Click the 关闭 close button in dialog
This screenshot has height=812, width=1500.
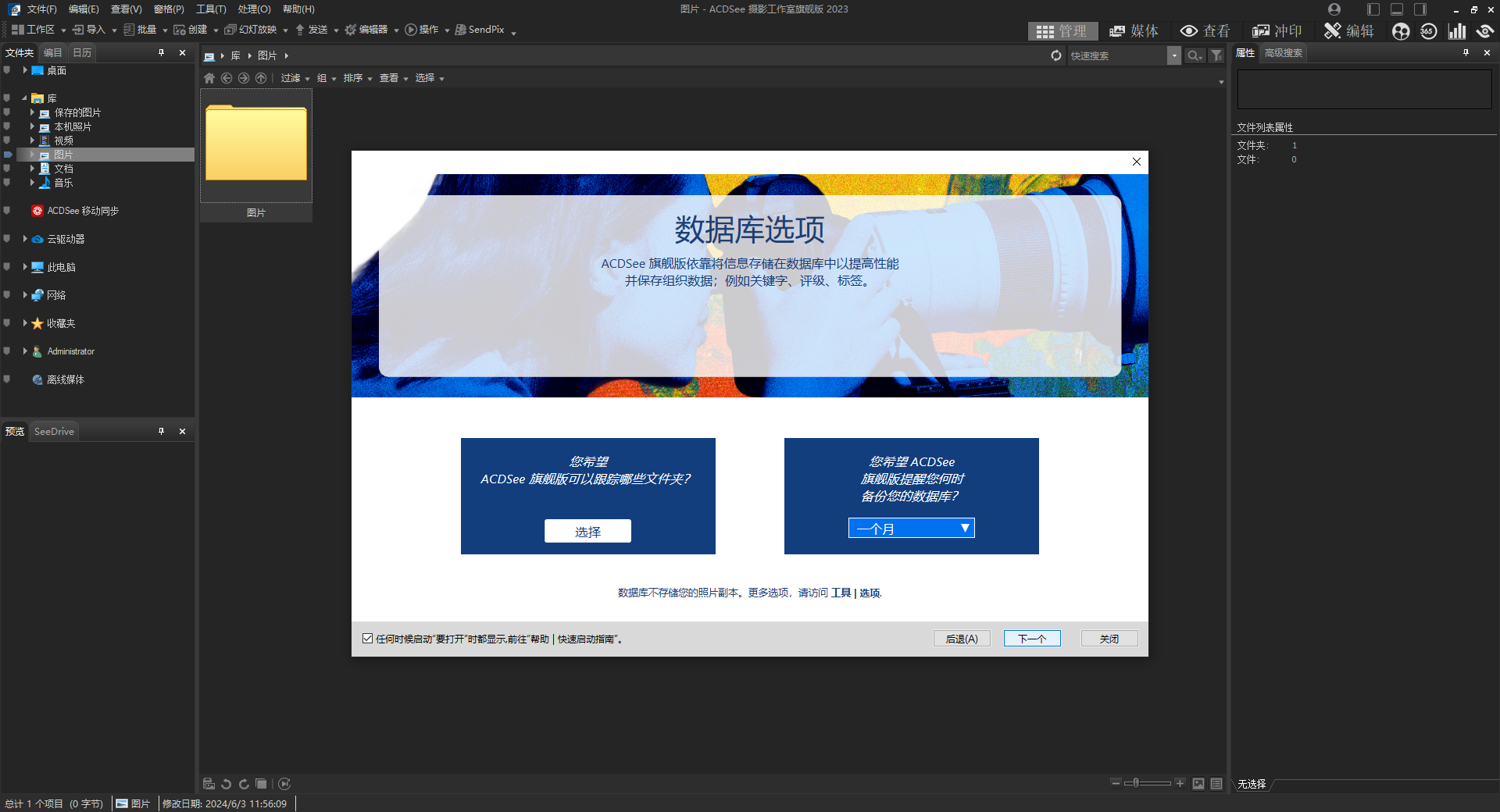(1109, 639)
